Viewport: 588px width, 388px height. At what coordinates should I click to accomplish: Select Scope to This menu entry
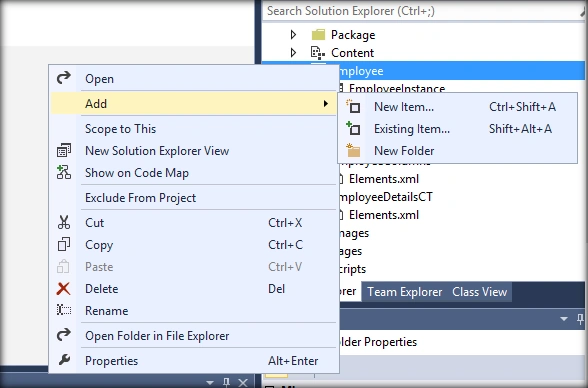pos(194,129)
